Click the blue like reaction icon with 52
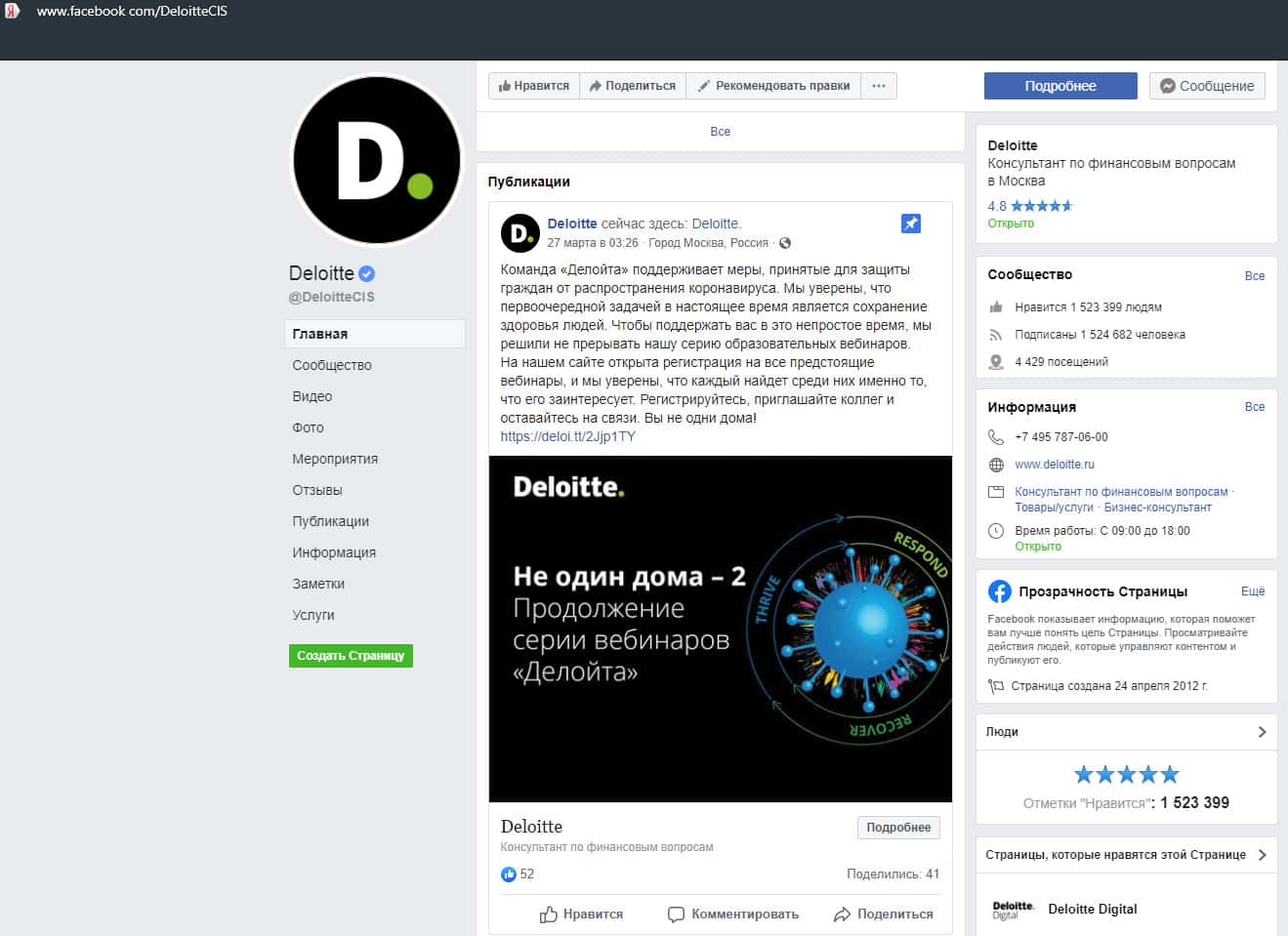This screenshot has height=936, width=1288. tap(508, 875)
